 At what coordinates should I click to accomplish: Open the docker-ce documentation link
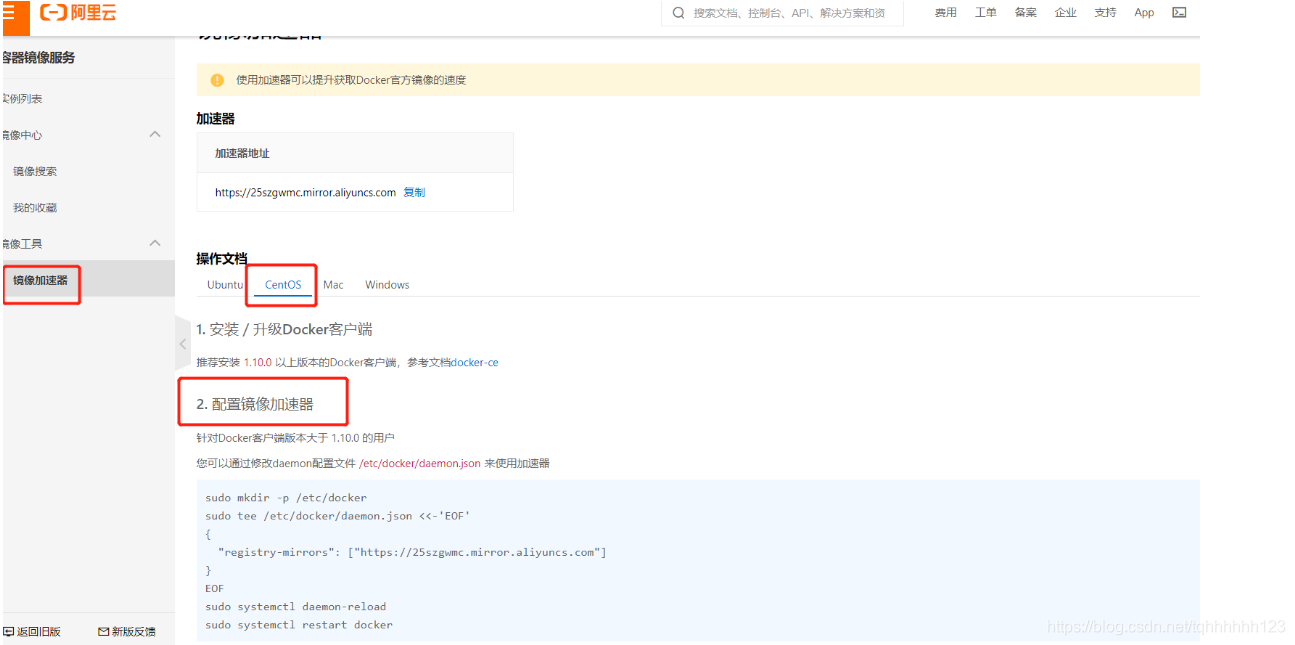(475, 362)
